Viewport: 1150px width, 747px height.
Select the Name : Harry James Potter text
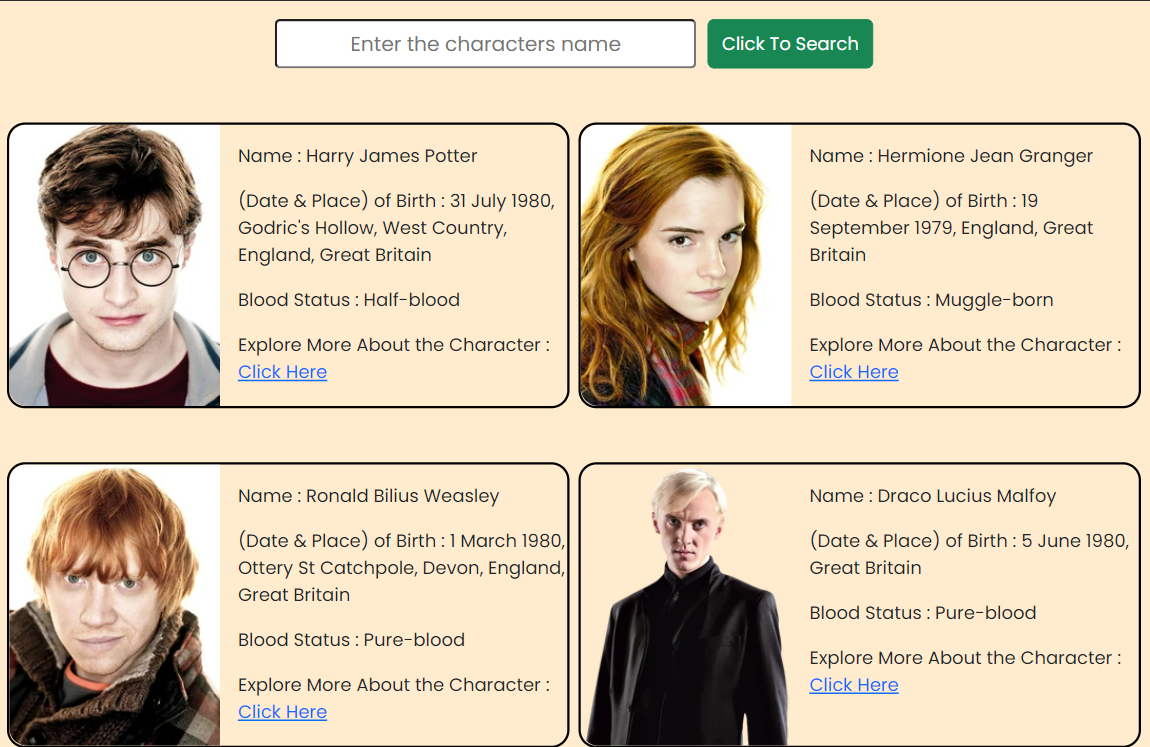tap(357, 156)
